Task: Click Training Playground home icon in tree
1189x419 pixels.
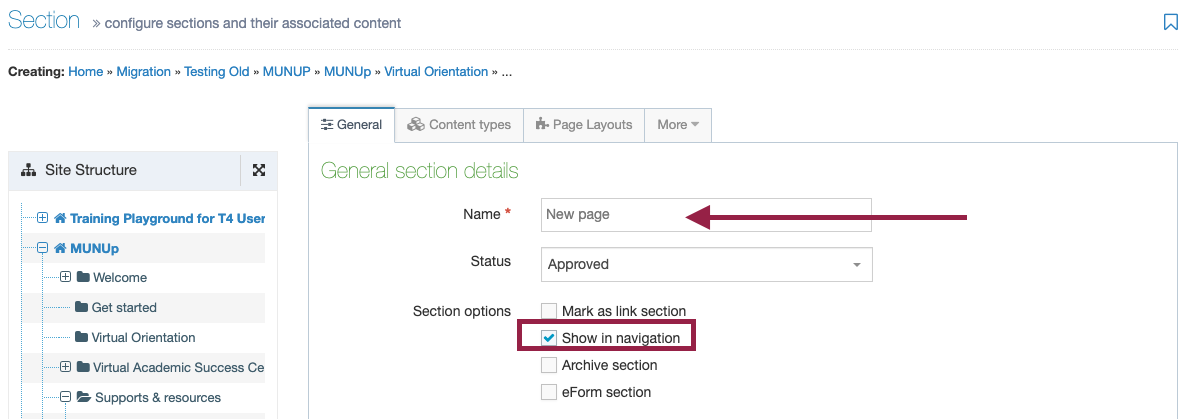Action: [x=61, y=218]
